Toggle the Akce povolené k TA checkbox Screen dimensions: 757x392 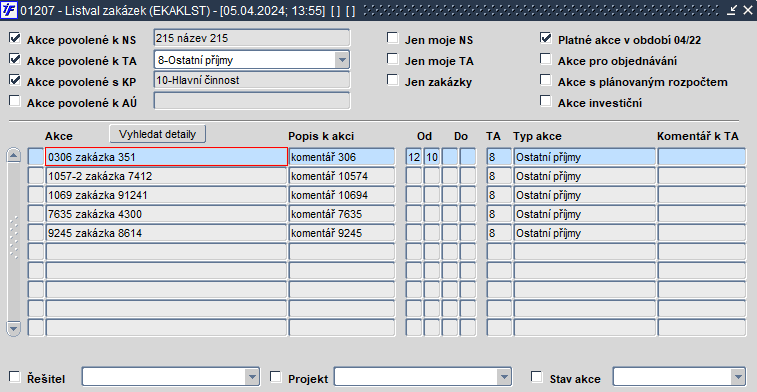coord(15,59)
